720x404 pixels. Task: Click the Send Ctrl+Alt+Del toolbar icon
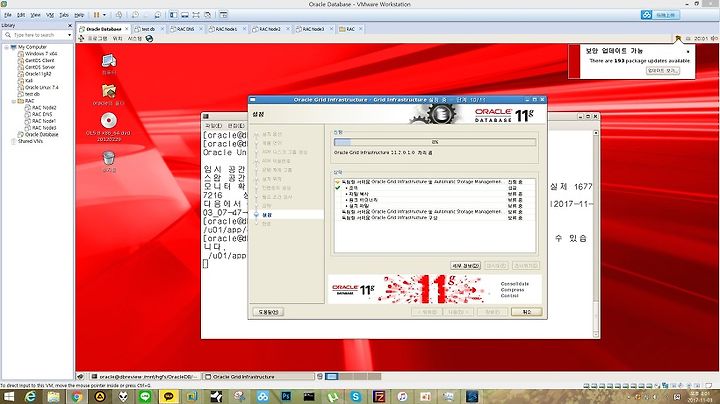pos(119,15)
